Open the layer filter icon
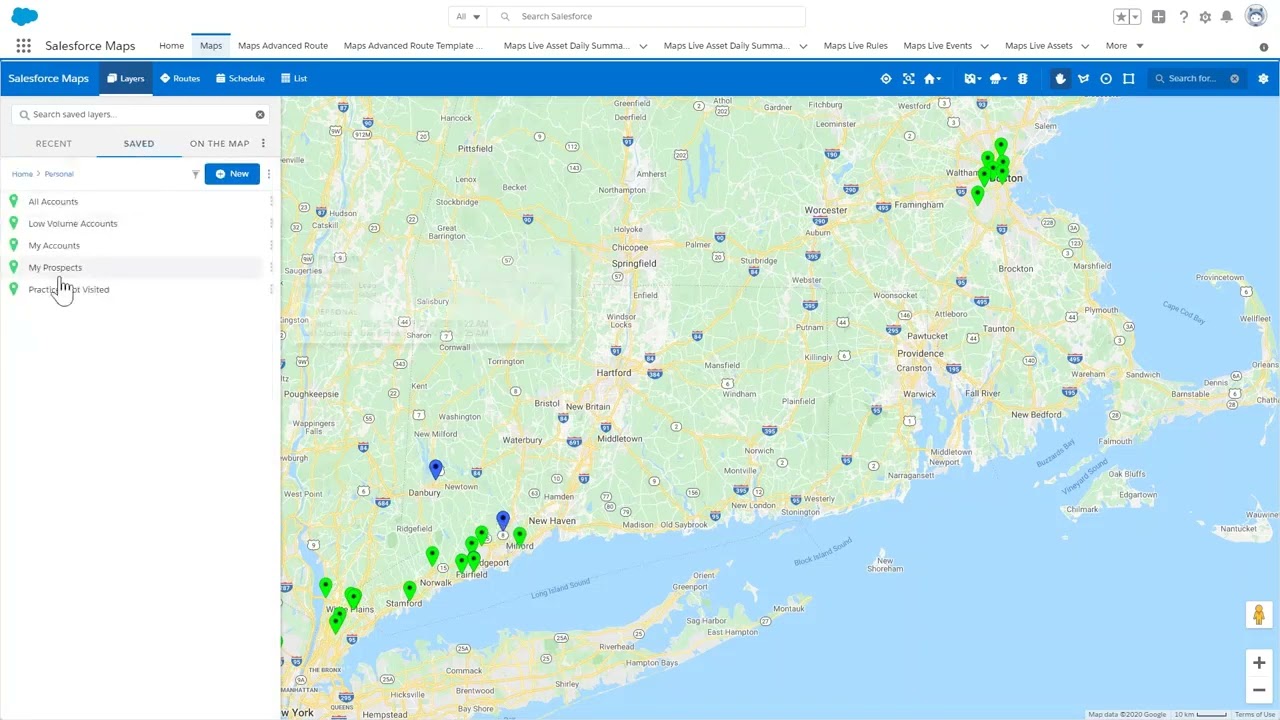 (x=195, y=174)
